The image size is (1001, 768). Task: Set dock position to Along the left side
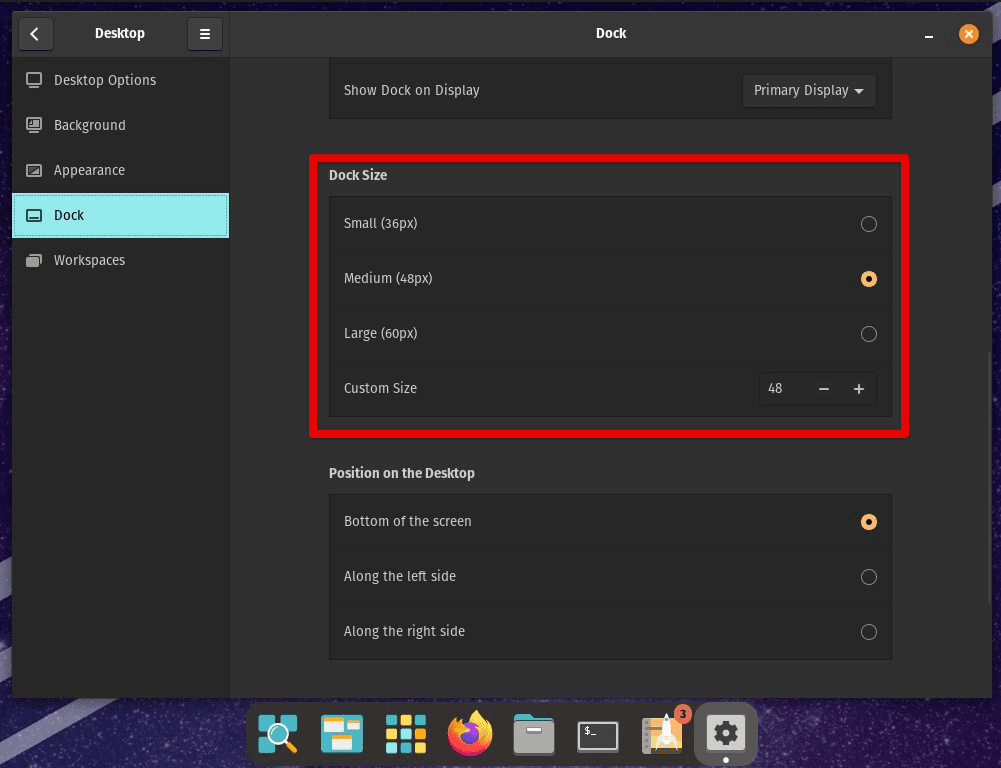(x=868, y=577)
